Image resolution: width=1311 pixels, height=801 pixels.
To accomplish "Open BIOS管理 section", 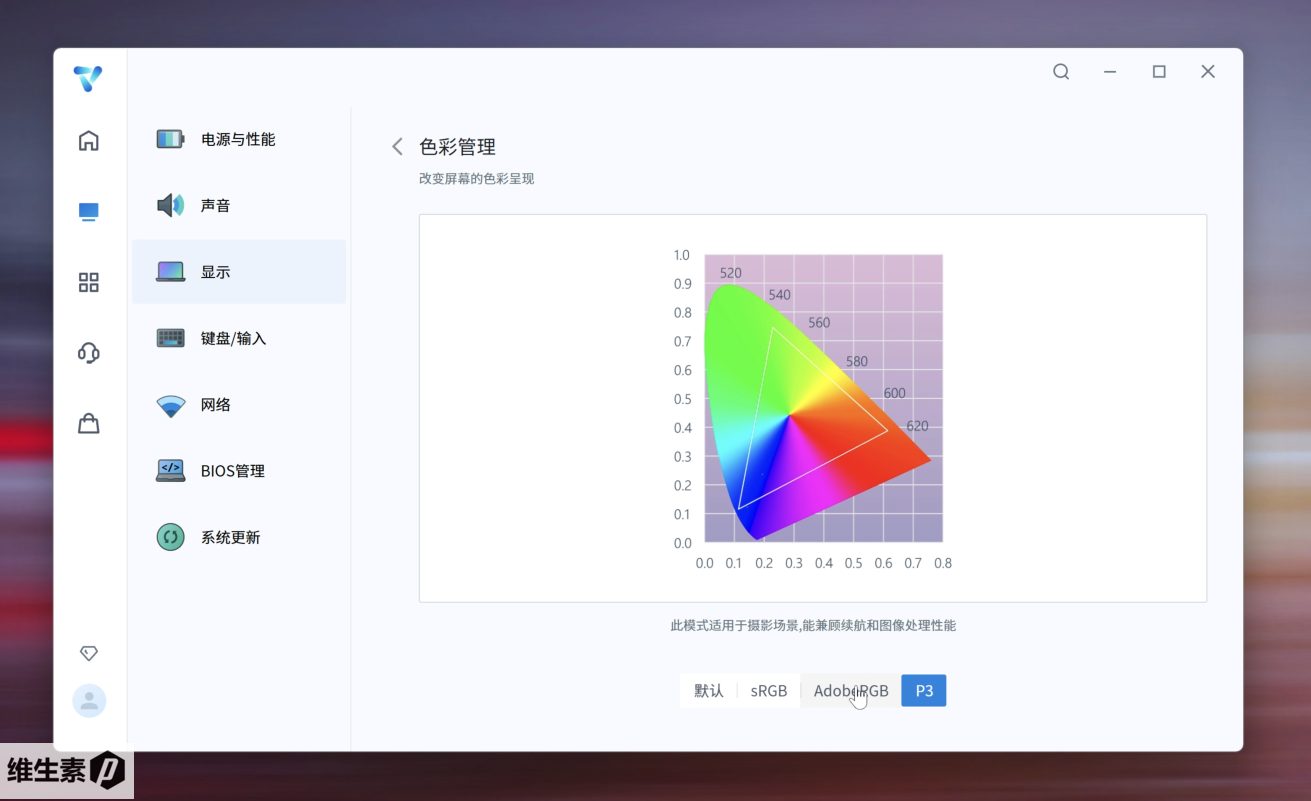I will pos(232,471).
